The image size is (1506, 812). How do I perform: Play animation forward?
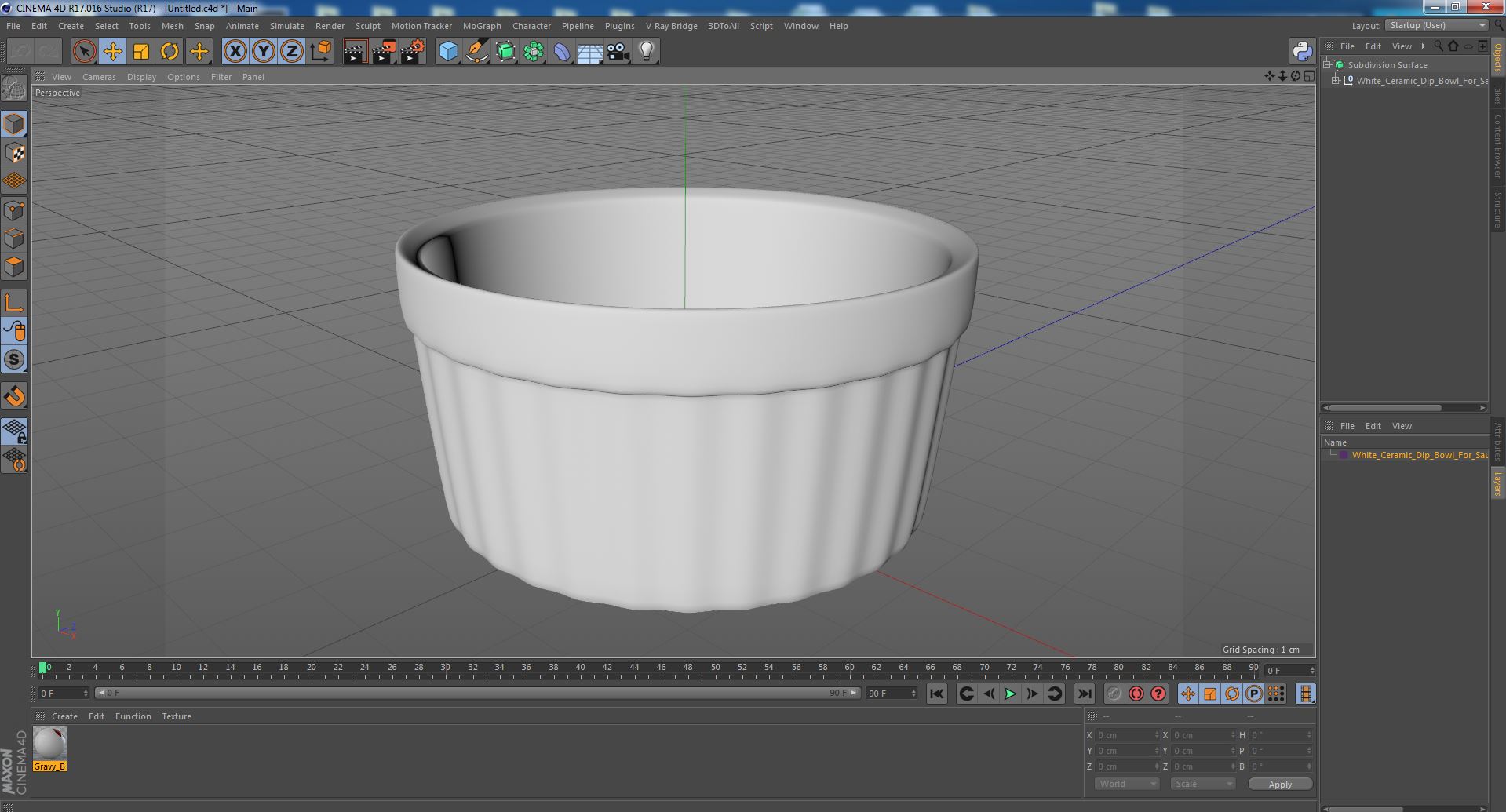(x=1010, y=694)
